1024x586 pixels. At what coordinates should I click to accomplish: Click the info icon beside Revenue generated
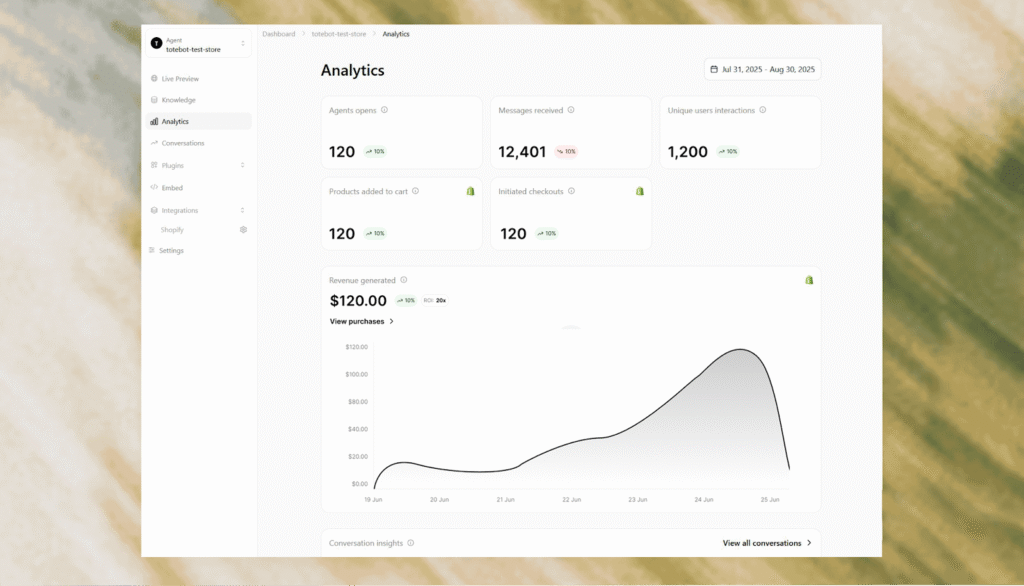point(404,281)
